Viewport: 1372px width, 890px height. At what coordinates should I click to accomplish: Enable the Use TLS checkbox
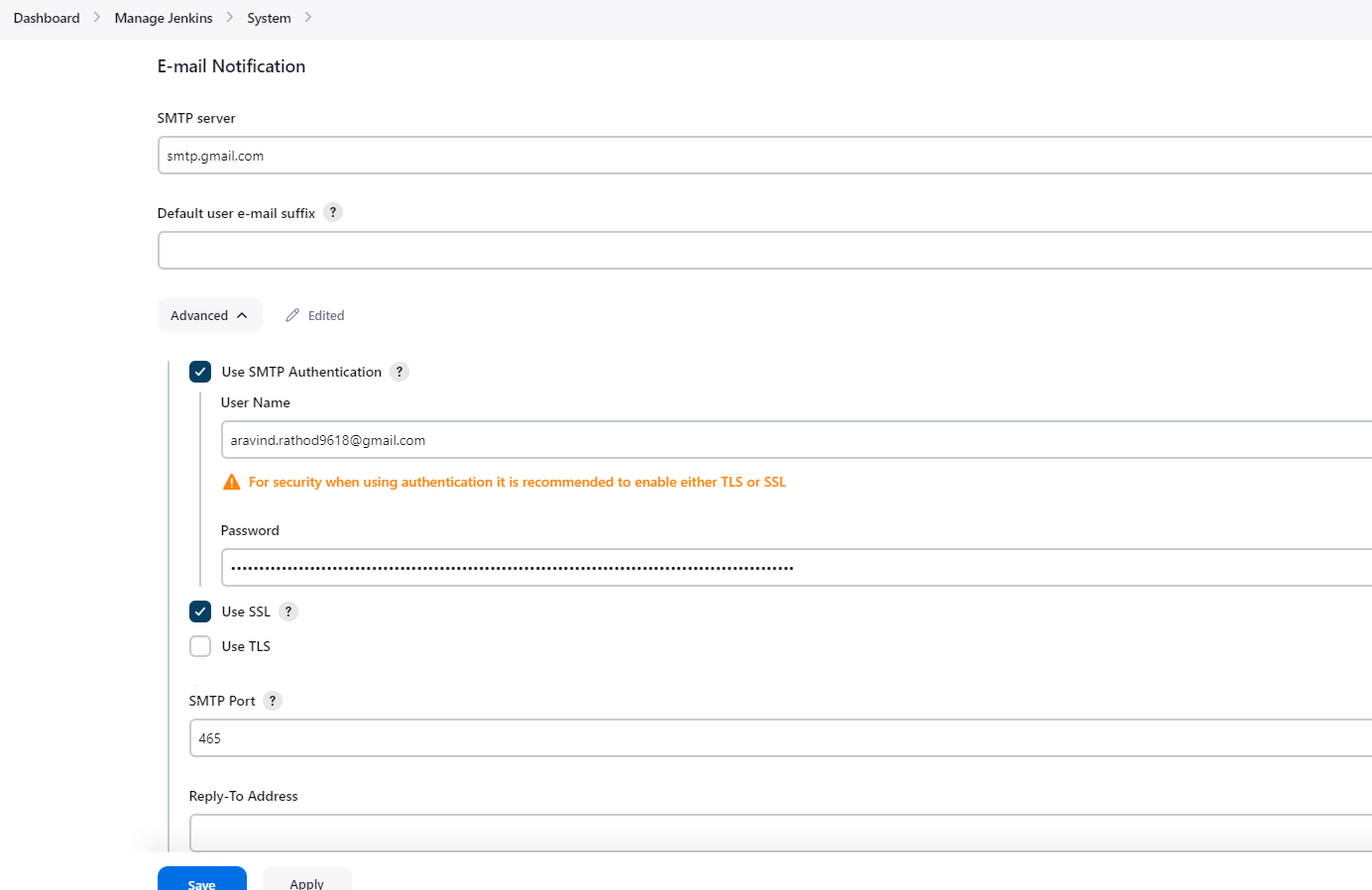200,646
